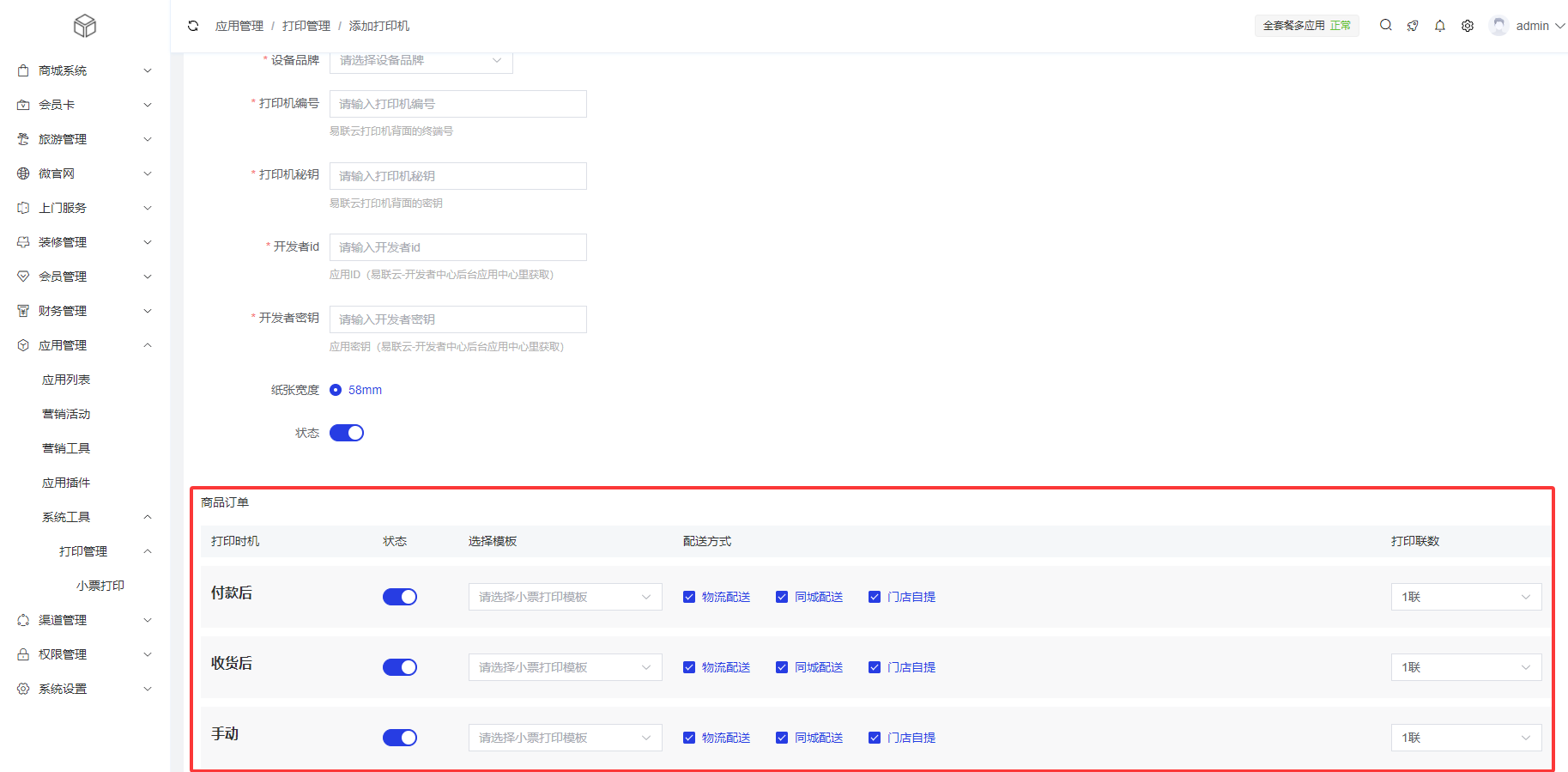Toggle the 状态 switch for the printer
Screen dimensions: 1568x772
click(347, 433)
